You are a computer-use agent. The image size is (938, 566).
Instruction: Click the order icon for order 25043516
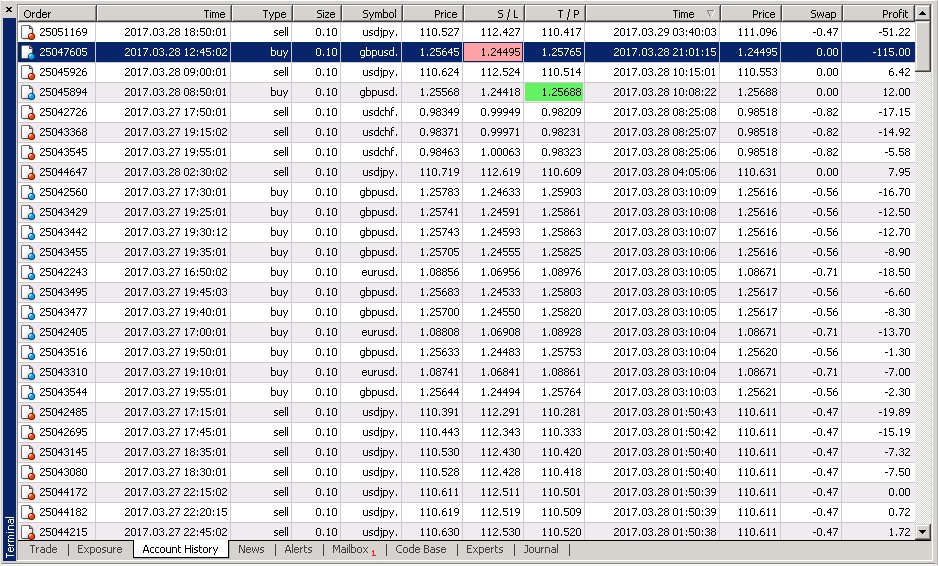pyautogui.click(x=28, y=352)
